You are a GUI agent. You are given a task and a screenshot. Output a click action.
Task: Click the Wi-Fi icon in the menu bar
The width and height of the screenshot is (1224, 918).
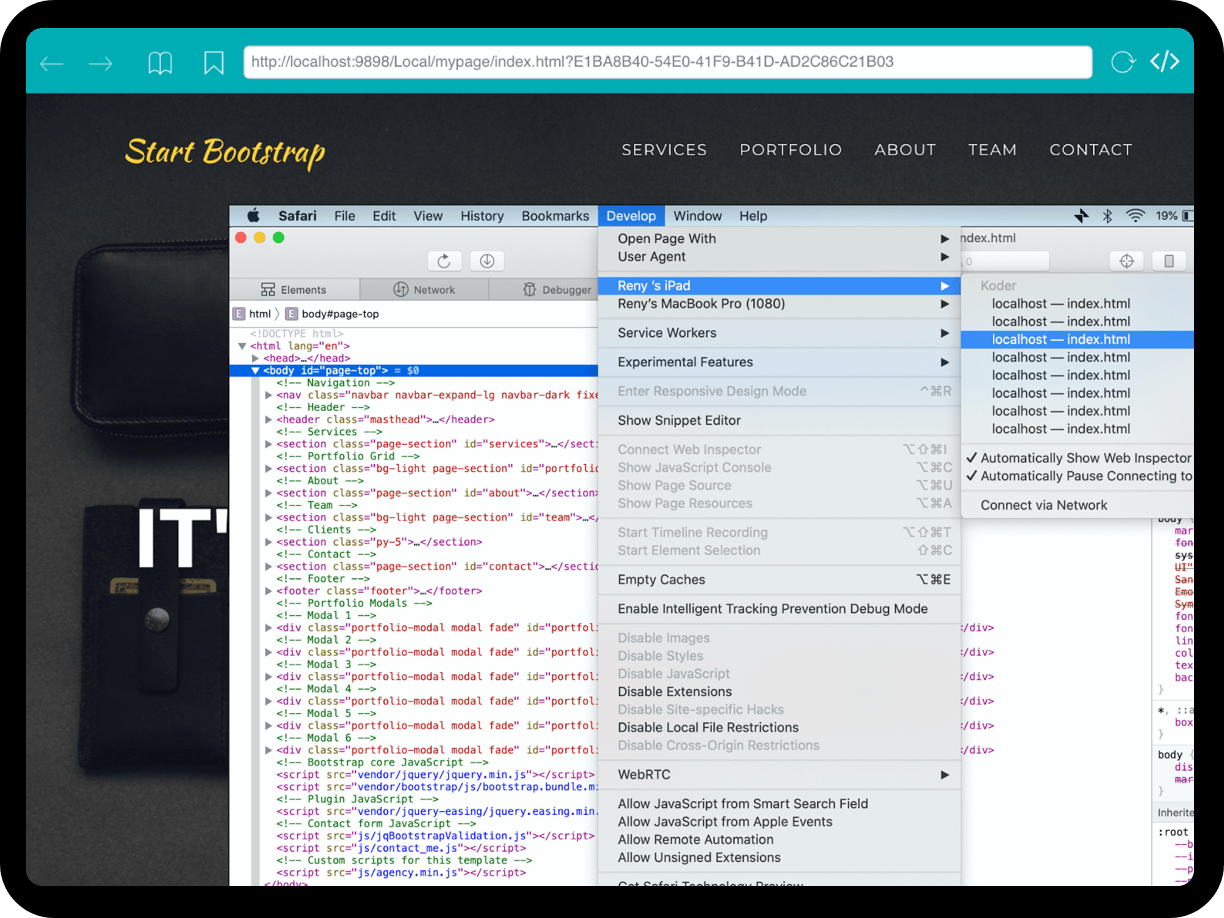click(x=1135, y=215)
